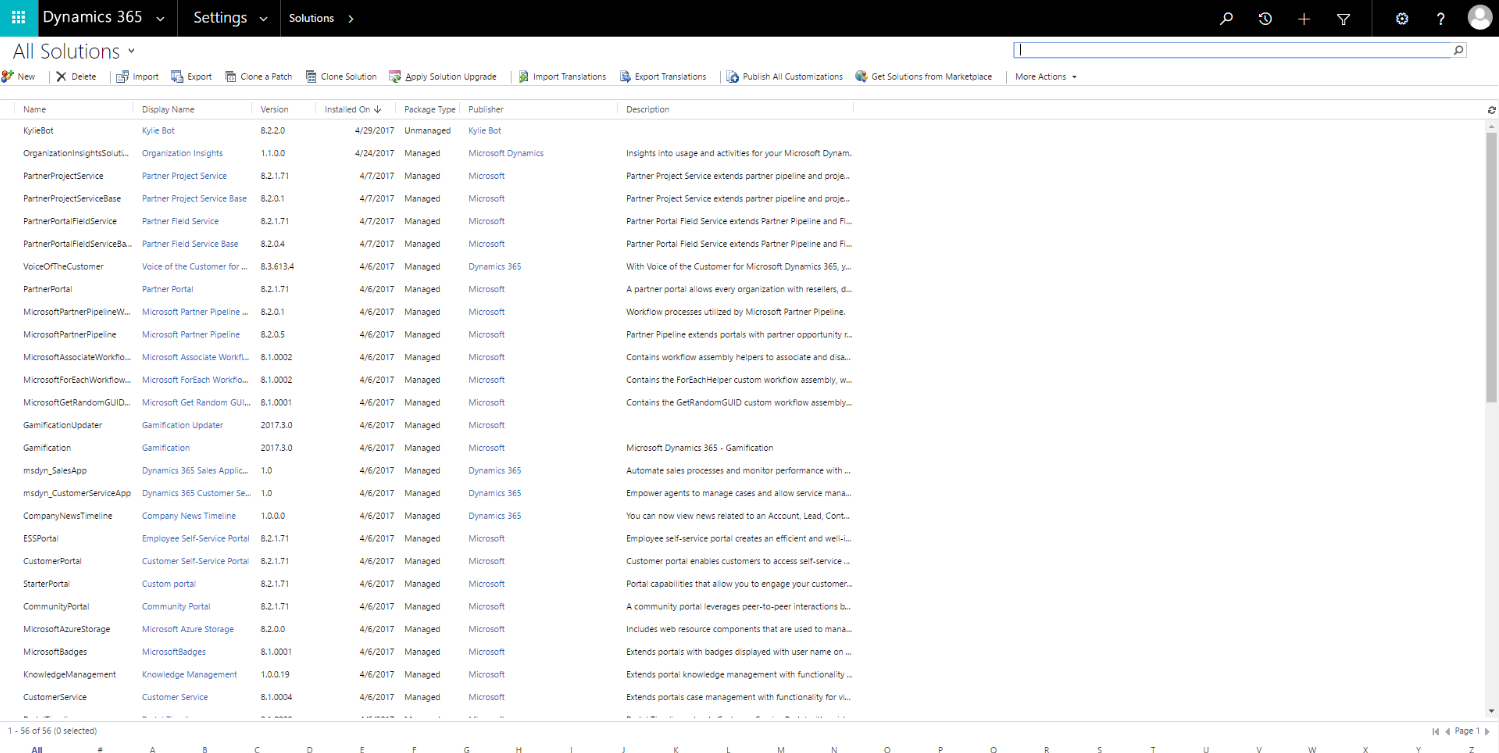1499x753 pixels.
Task: Go to previous page arrow
Action: coord(1449,731)
